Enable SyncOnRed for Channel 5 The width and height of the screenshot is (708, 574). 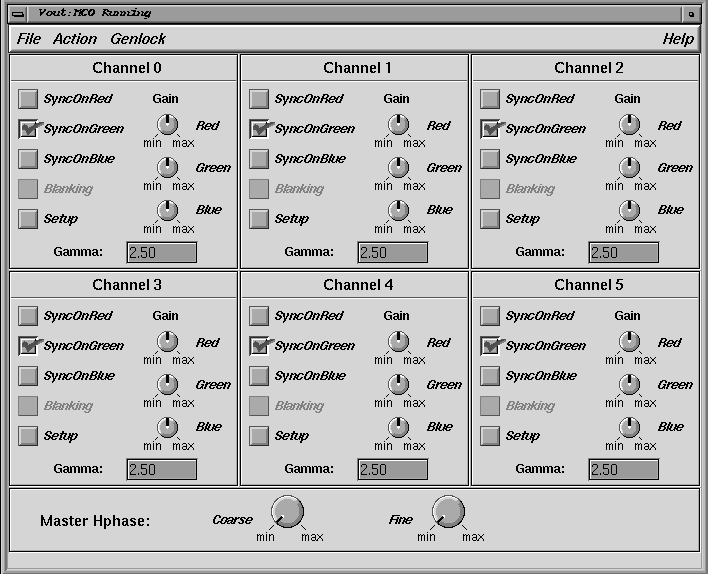point(490,316)
